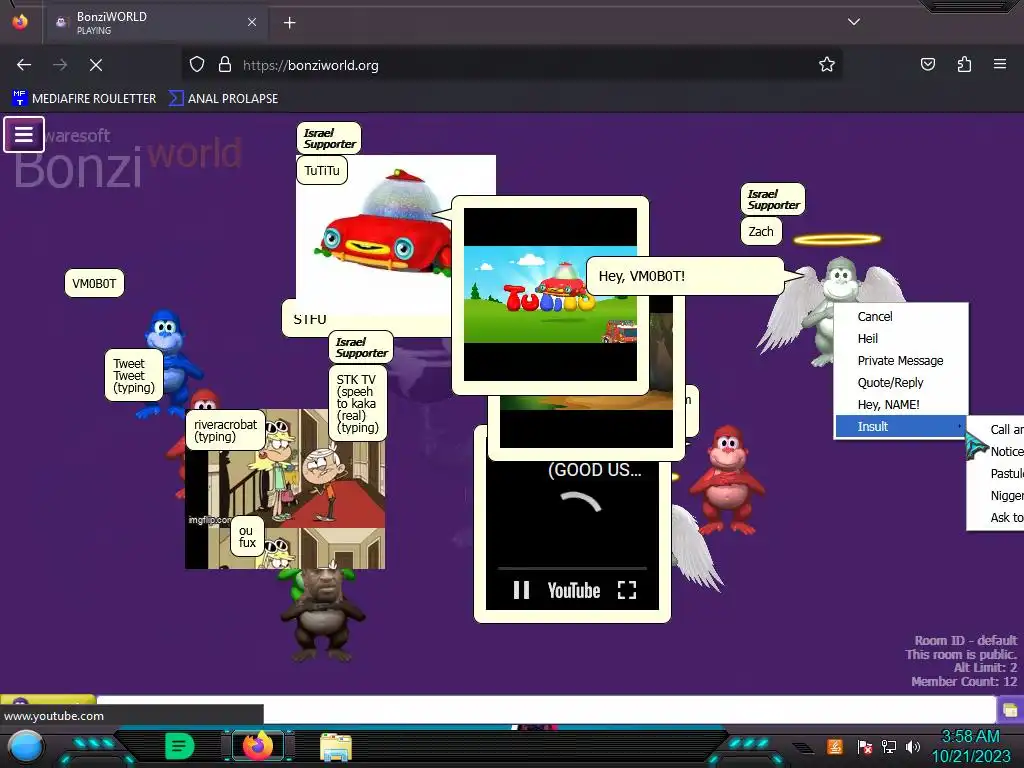Viewport: 1024px width, 768px height.
Task: Open tracking protection shield info
Action: (x=197, y=65)
